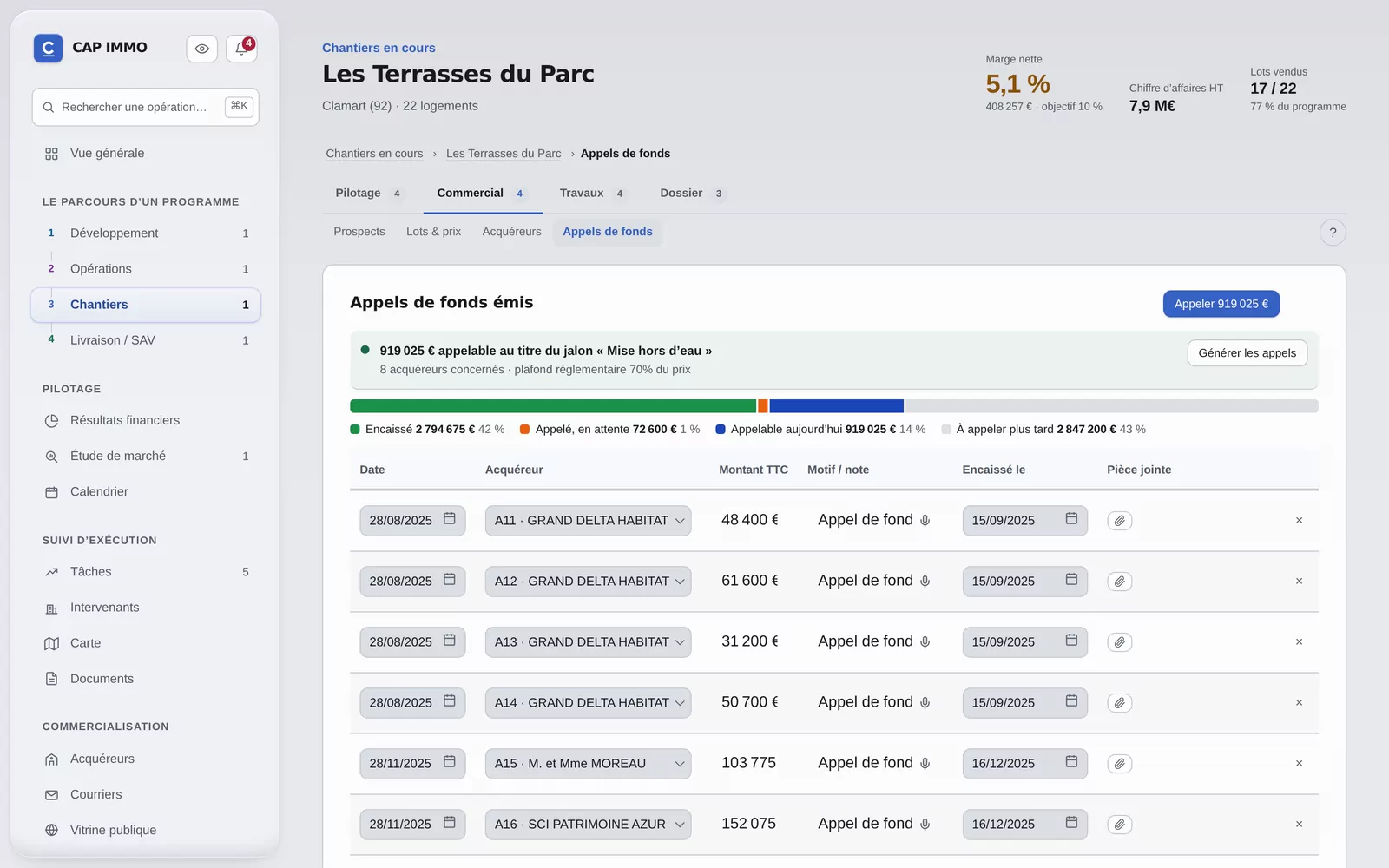Click the green Encaissé segment of the progress bar
The image size is (1389, 868).
point(553,406)
